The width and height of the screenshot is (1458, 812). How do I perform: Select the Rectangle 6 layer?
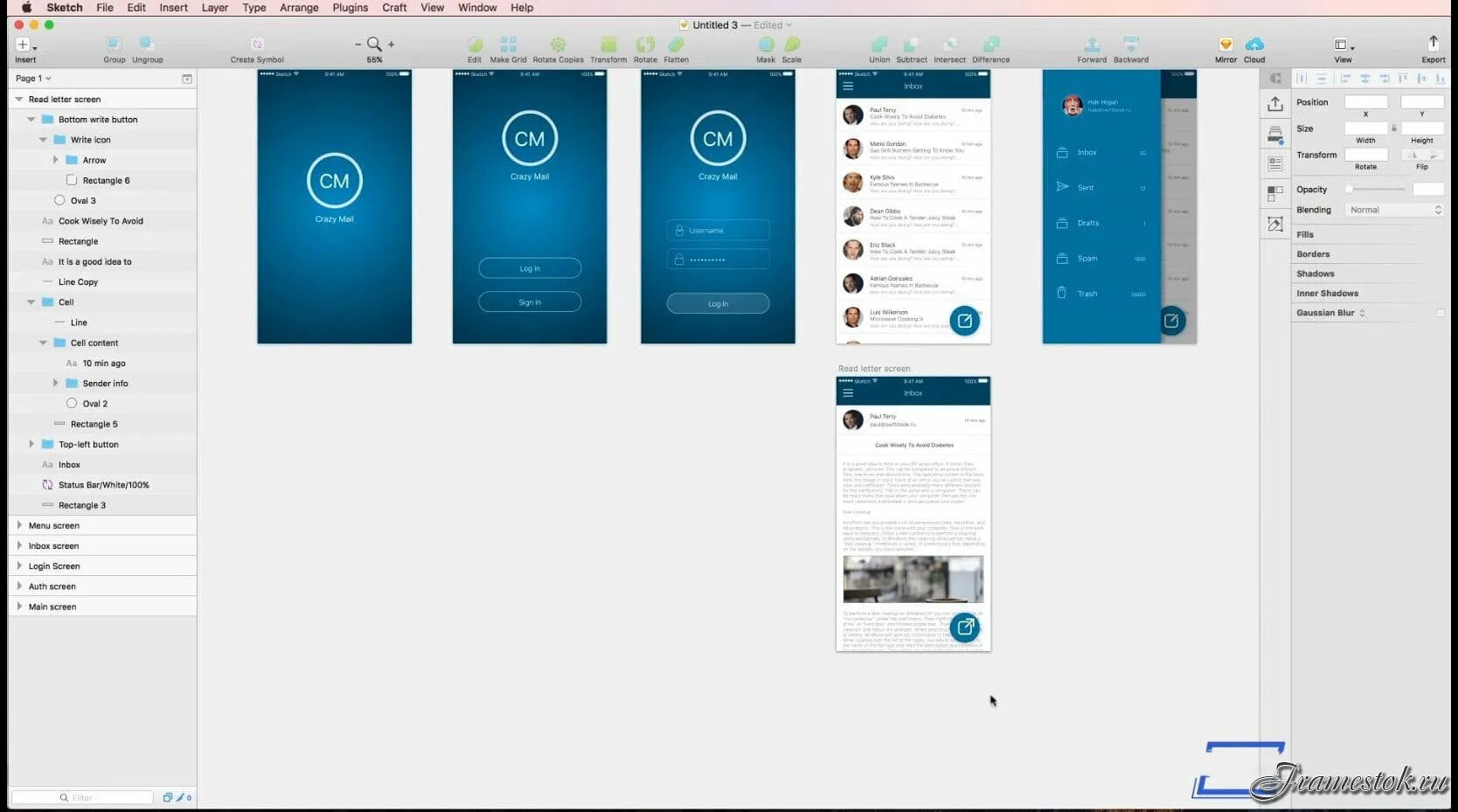click(106, 181)
